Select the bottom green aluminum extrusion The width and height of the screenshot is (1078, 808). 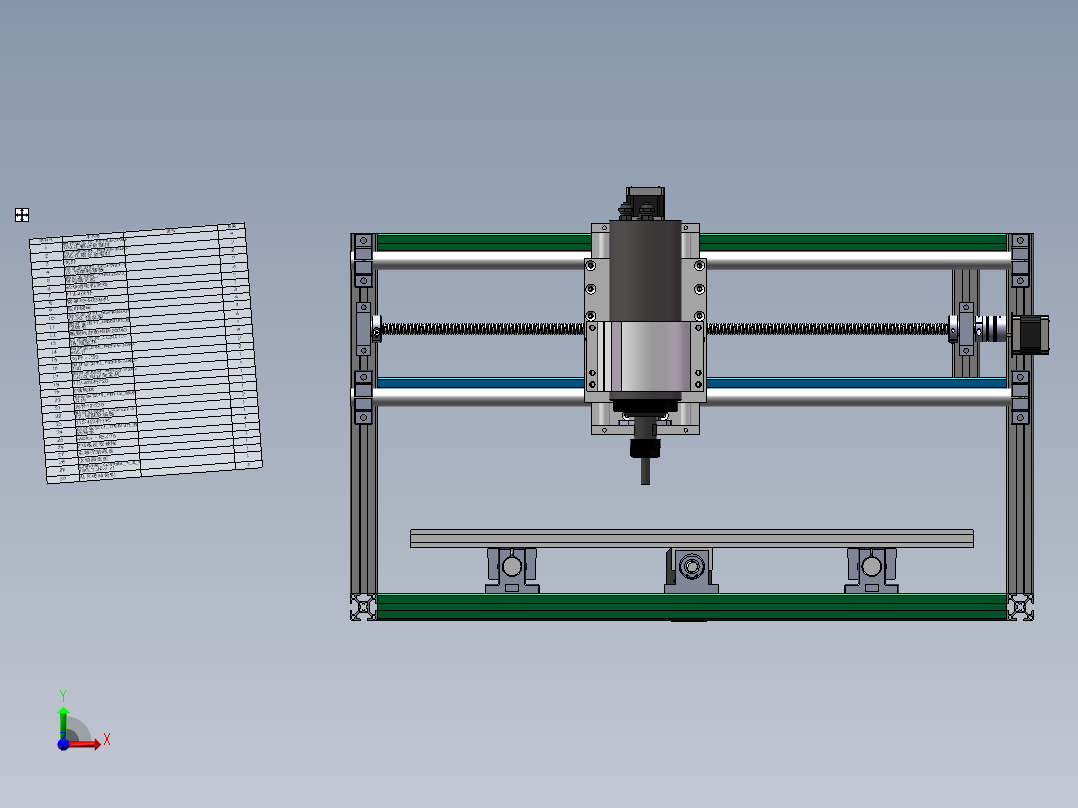692,607
